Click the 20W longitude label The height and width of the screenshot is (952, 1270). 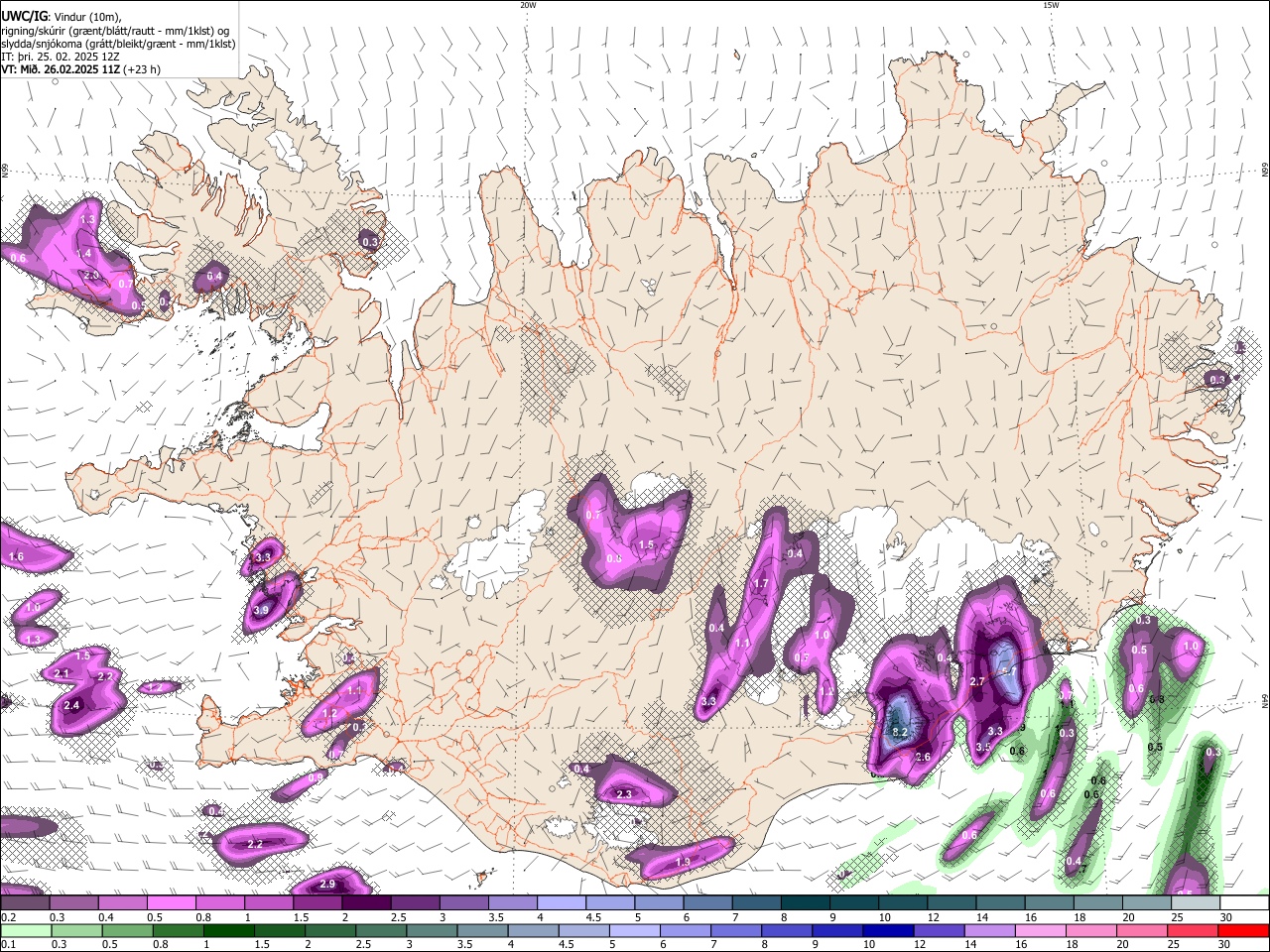[528, 5]
